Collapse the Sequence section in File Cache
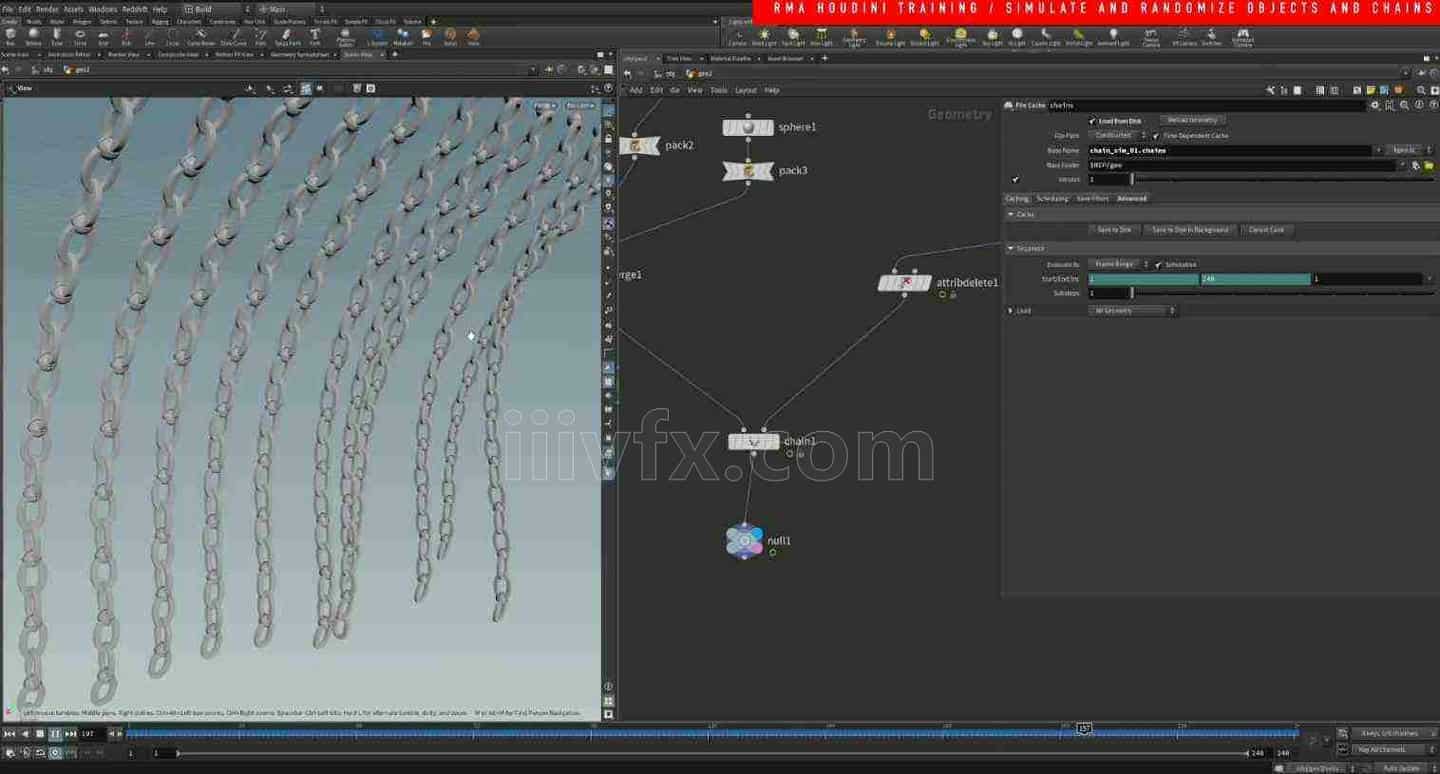This screenshot has width=1440, height=774. [x=1011, y=248]
